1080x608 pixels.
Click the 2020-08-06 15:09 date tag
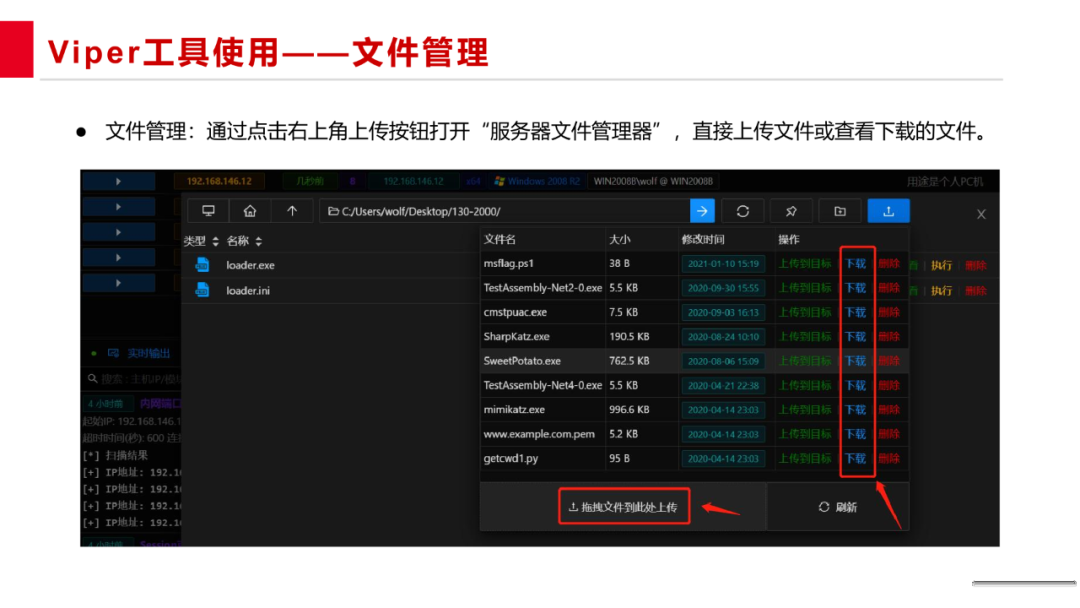pos(723,361)
